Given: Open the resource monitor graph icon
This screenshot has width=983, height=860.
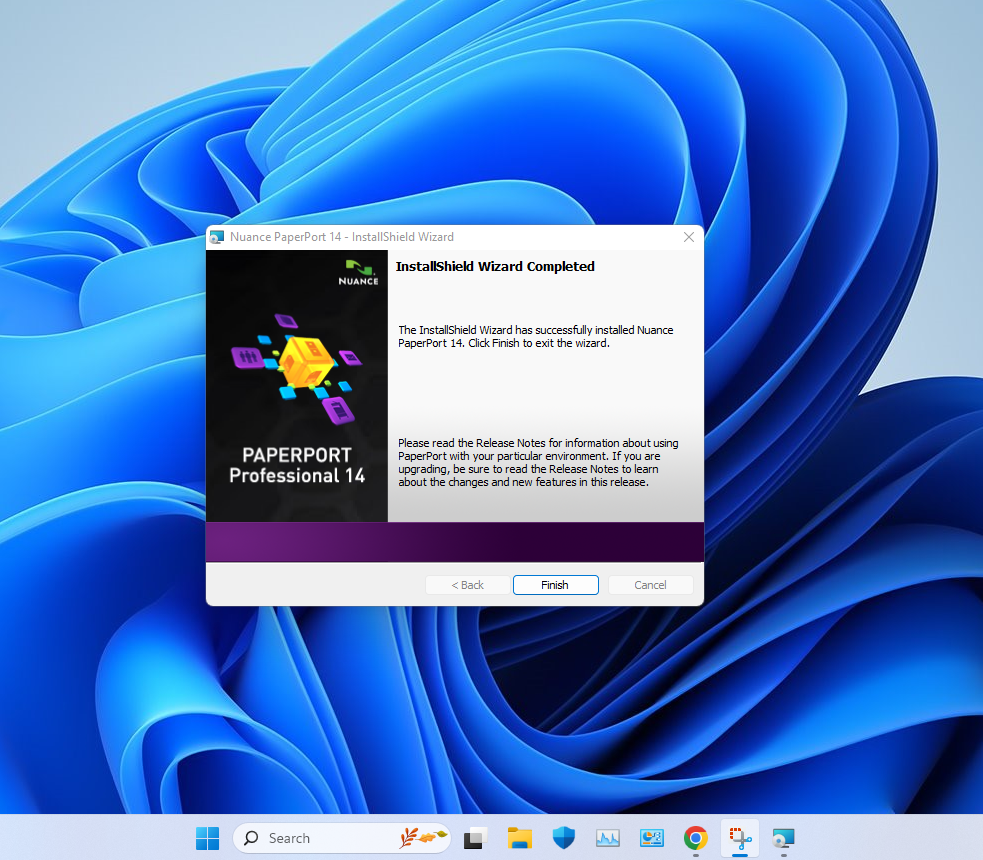Looking at the screenshot, I should pos(608,838).
